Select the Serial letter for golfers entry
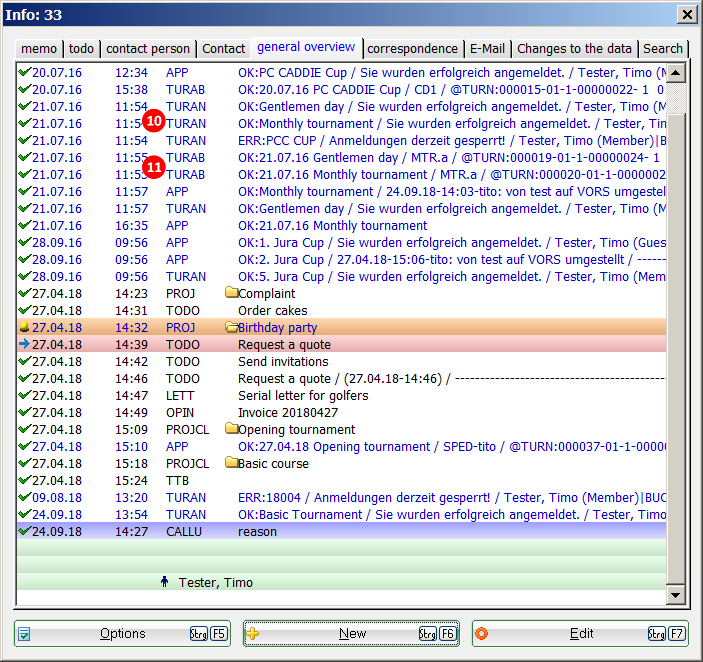 (x=303, y=396)
